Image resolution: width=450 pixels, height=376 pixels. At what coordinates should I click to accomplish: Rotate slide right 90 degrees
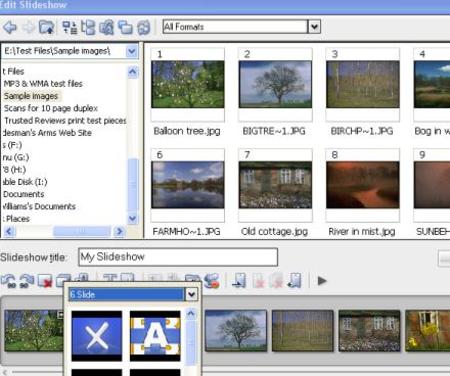coord(26,281)
